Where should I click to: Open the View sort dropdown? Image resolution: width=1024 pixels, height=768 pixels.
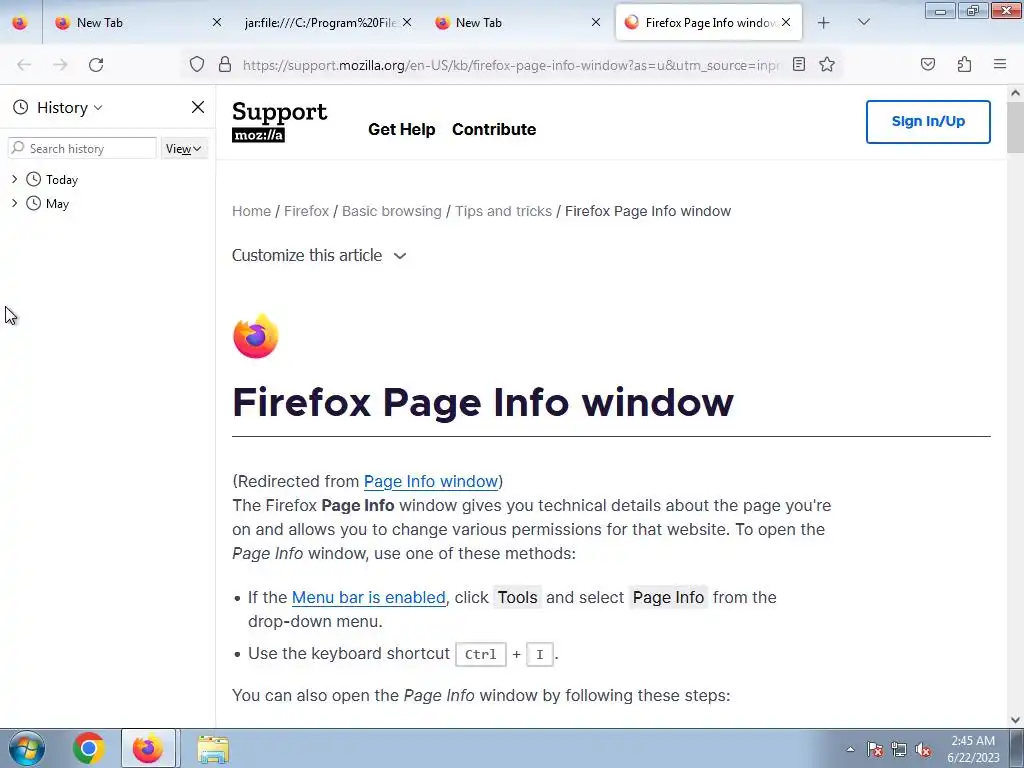point(183,149)
